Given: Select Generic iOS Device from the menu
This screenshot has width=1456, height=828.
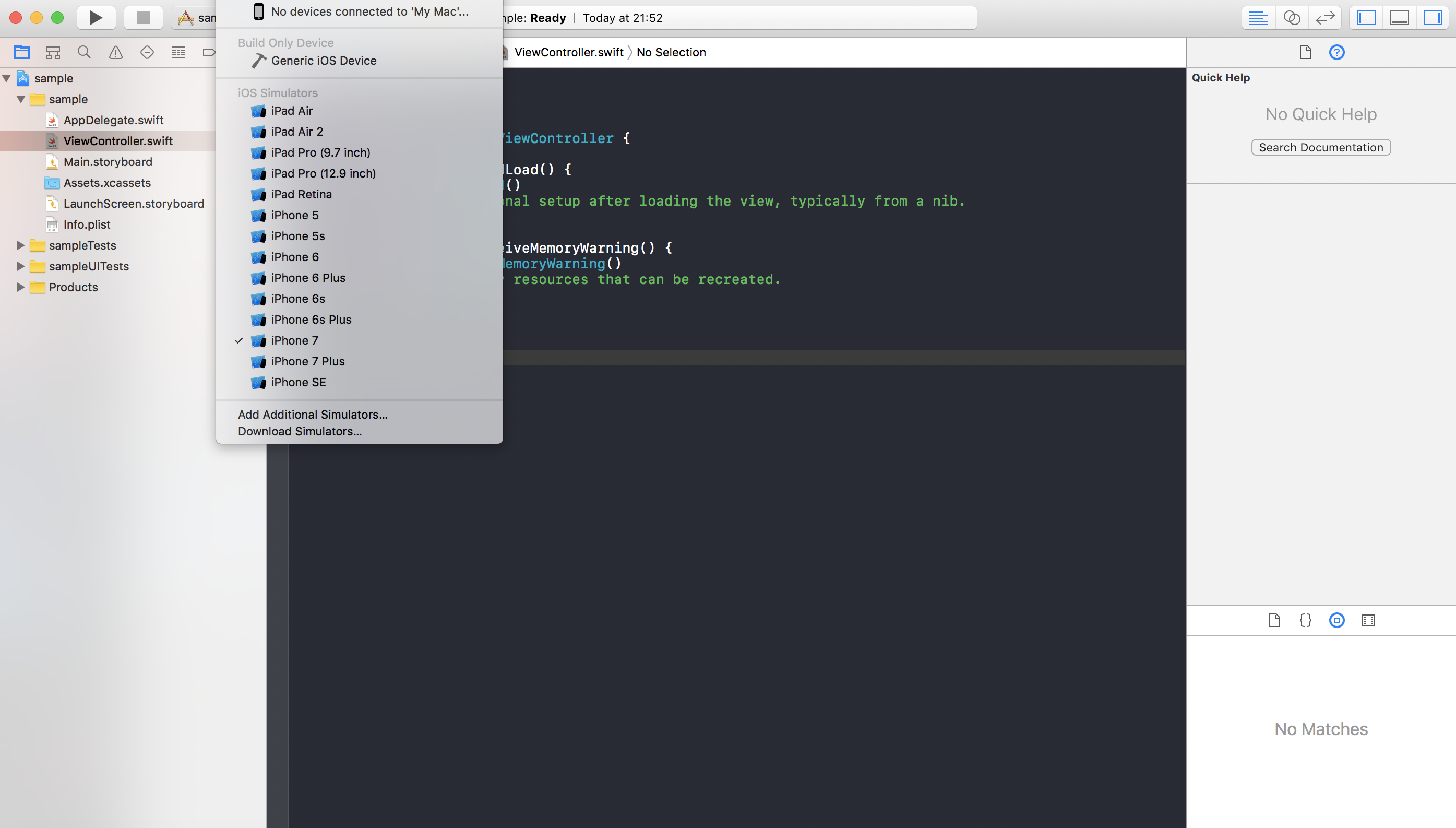Looking at the screenshot, I should click(x=323, y=60).
